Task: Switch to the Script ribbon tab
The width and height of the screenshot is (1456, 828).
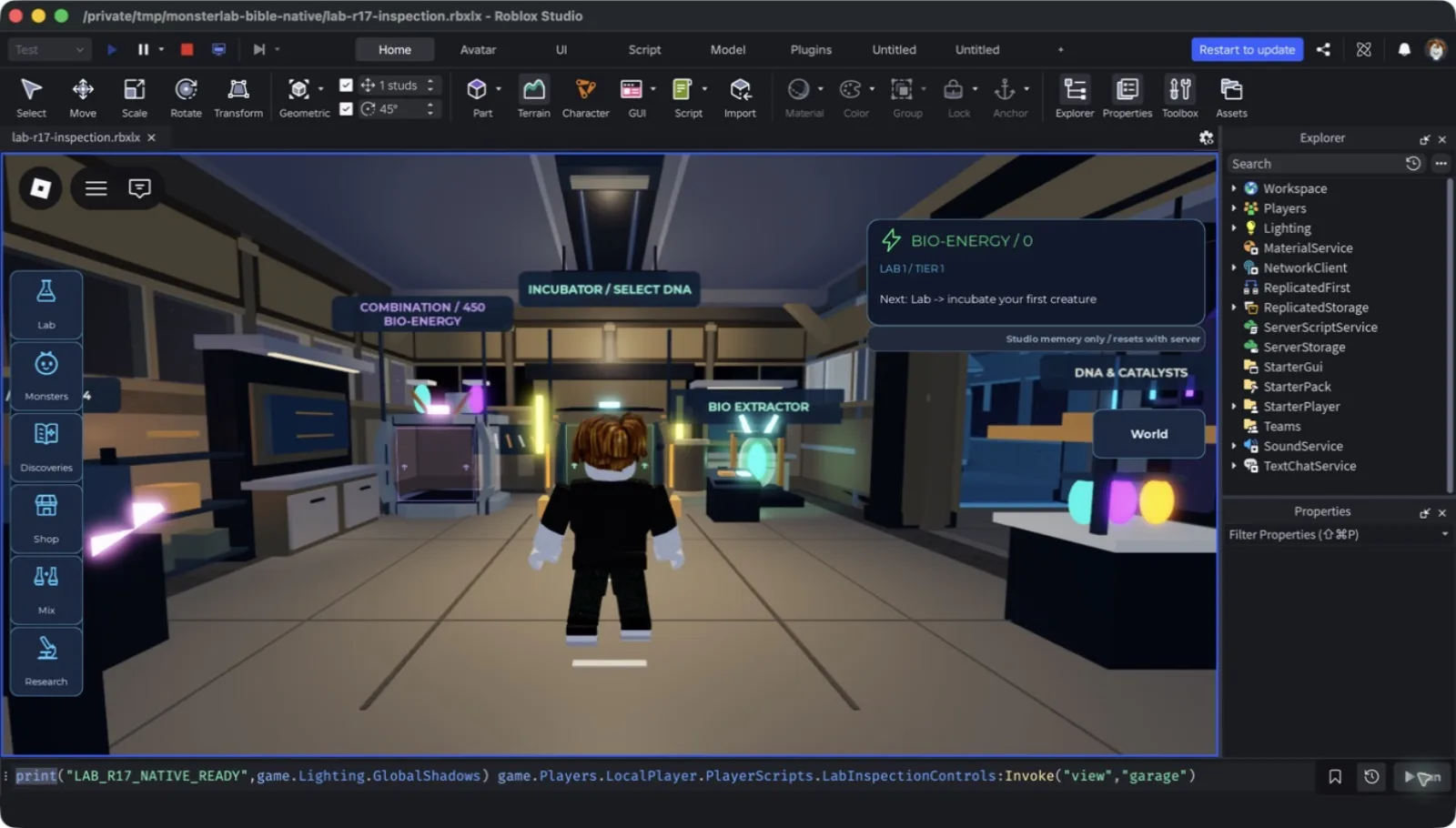Action: (x=644, y=49)
